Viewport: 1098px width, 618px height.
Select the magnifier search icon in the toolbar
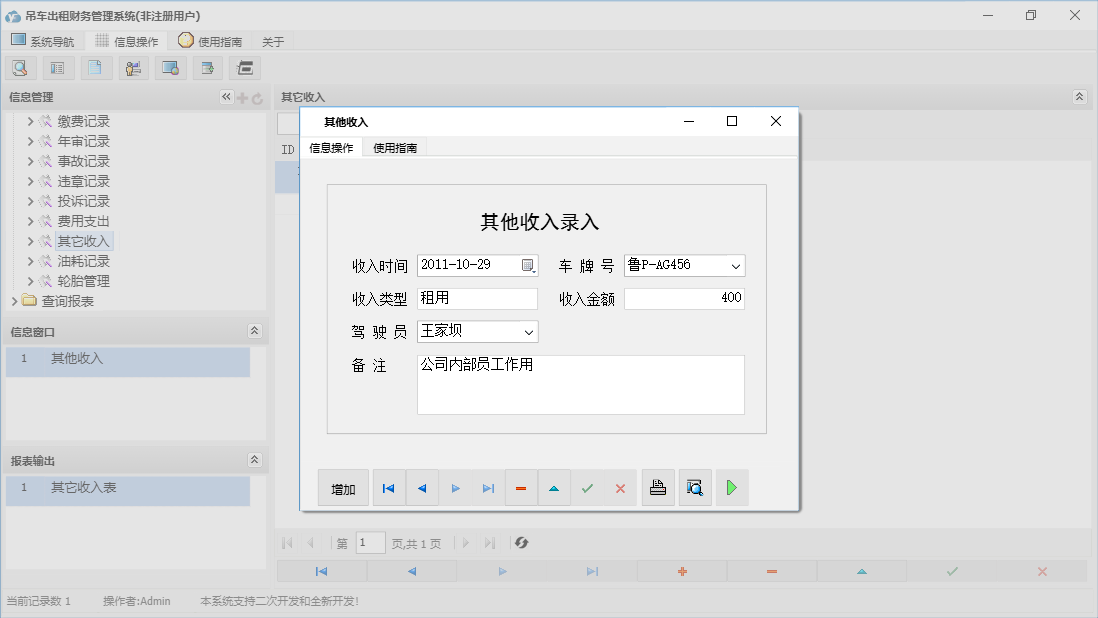coord(20,67)
